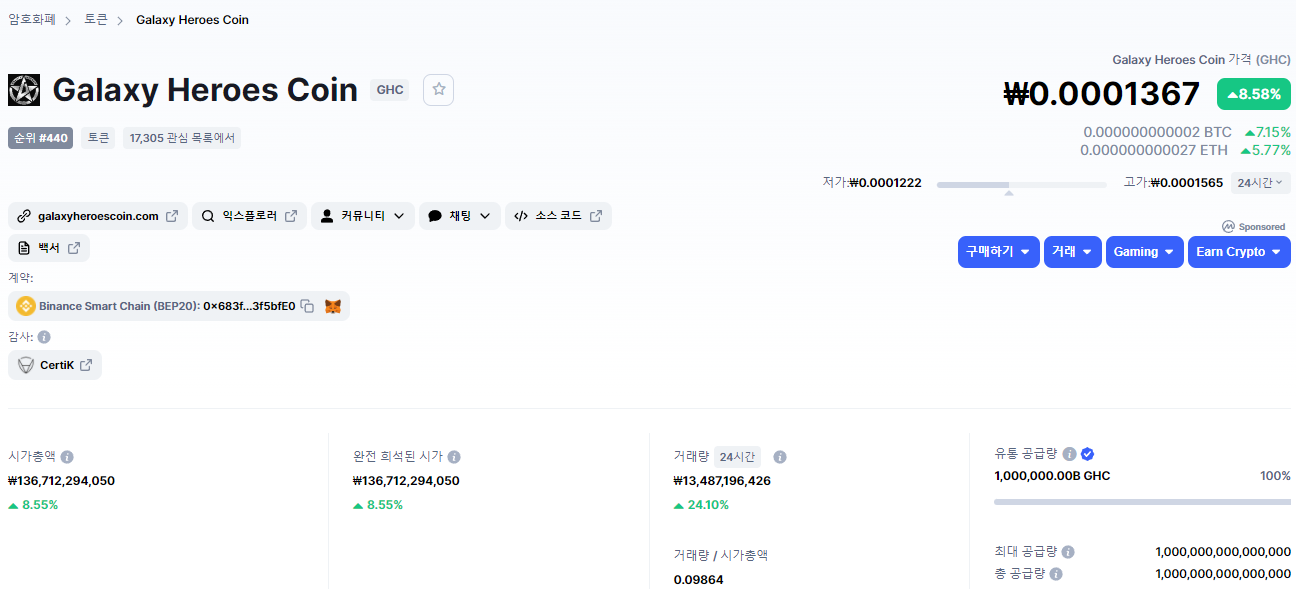
Task: Open the 구매하기 dropdown button
Action: click(998, 252)
